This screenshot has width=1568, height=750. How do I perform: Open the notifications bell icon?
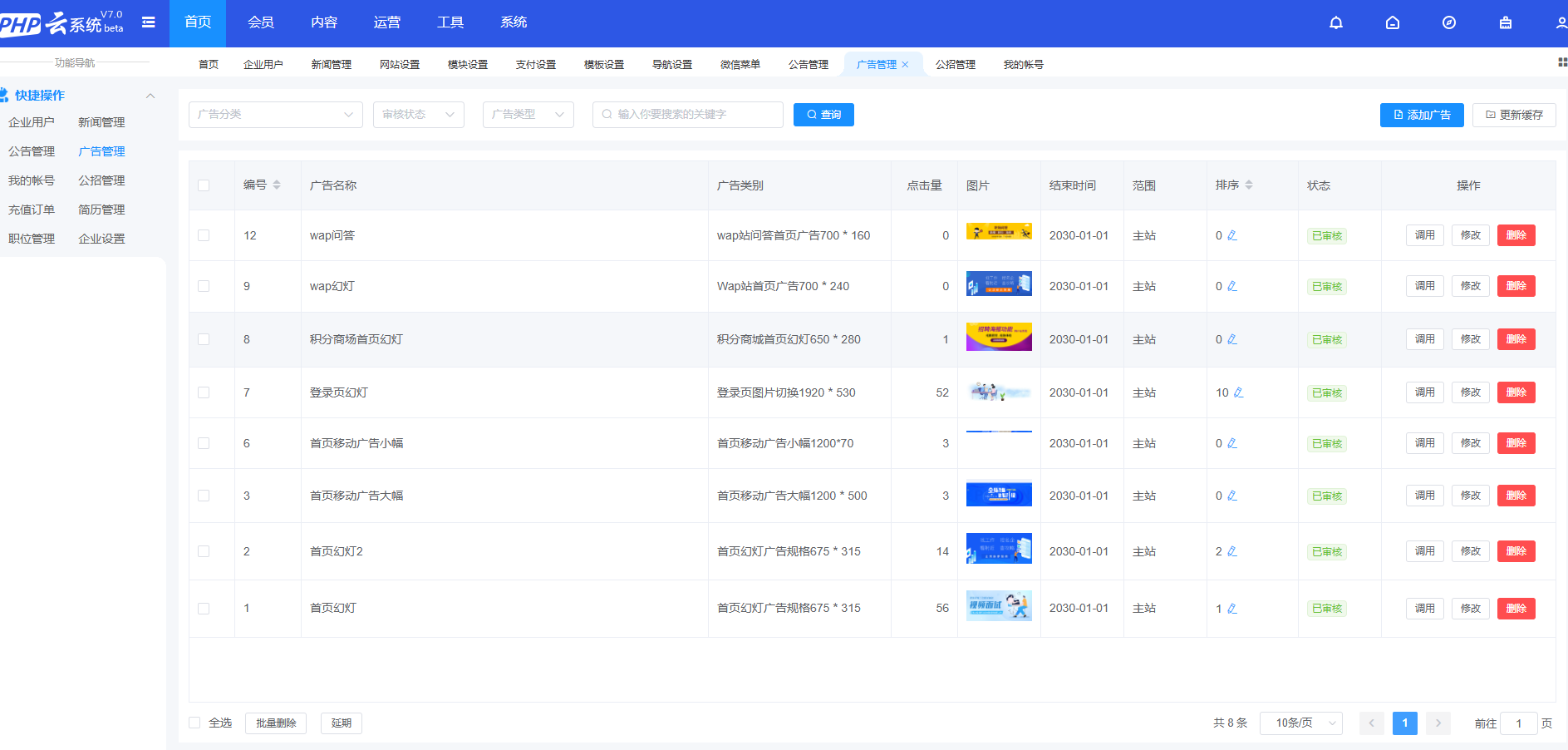click(1336, 22)
